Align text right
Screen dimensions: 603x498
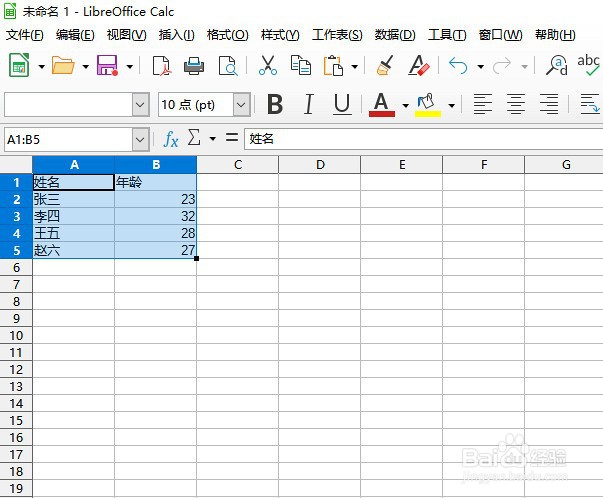[x=549, y=104]
